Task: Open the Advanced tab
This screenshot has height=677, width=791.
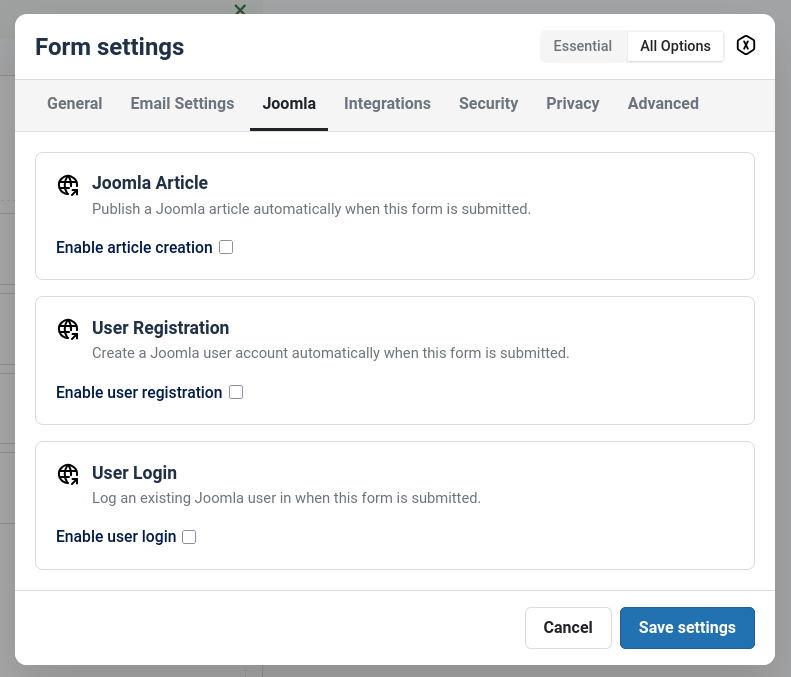Action: 663,103
